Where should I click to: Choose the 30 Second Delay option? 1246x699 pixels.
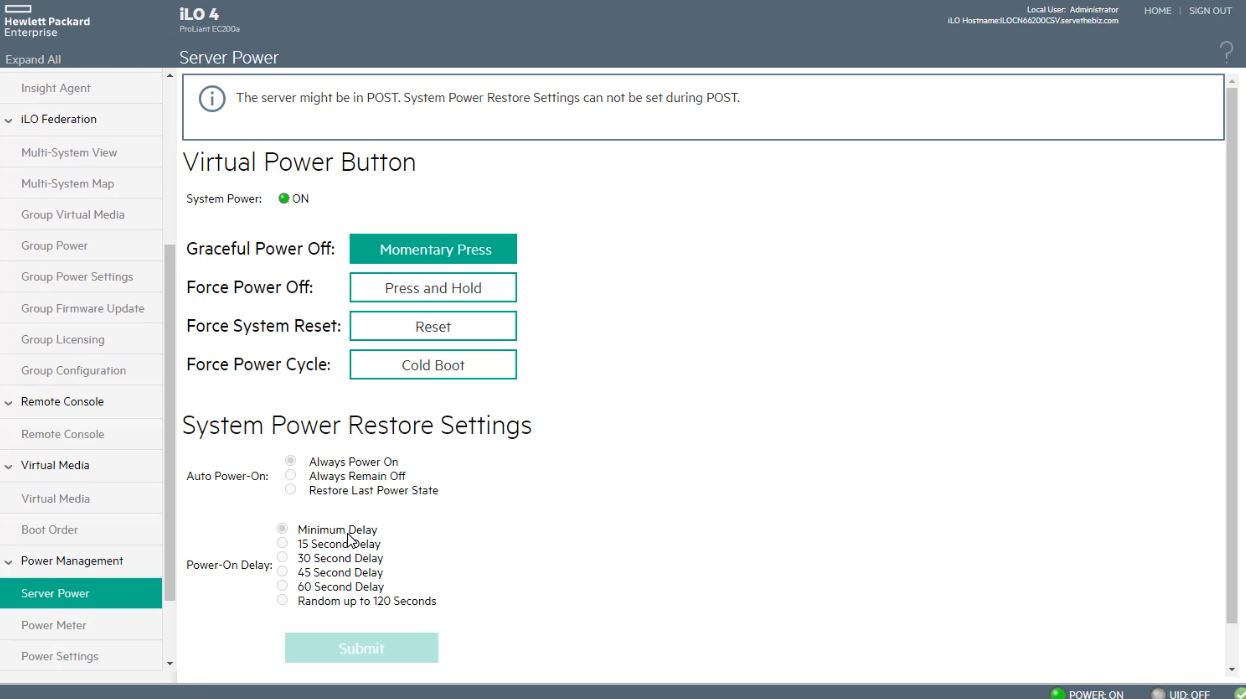[282, 558]
